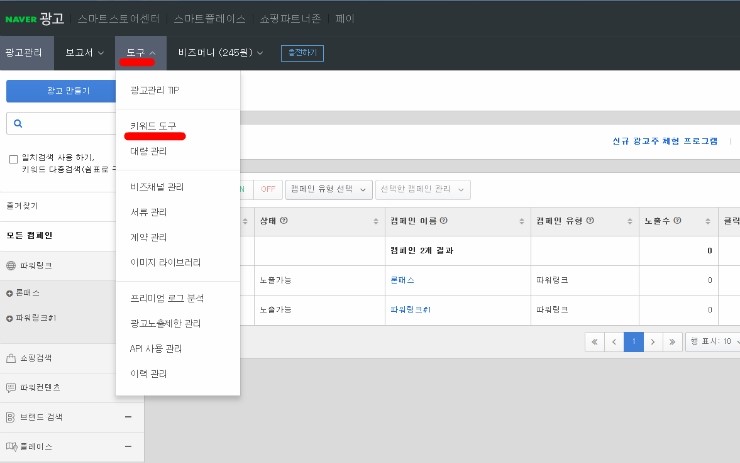Open 노출수 column help icon
The width and height of the screenshot is (740, 463).
coord(677,220)
